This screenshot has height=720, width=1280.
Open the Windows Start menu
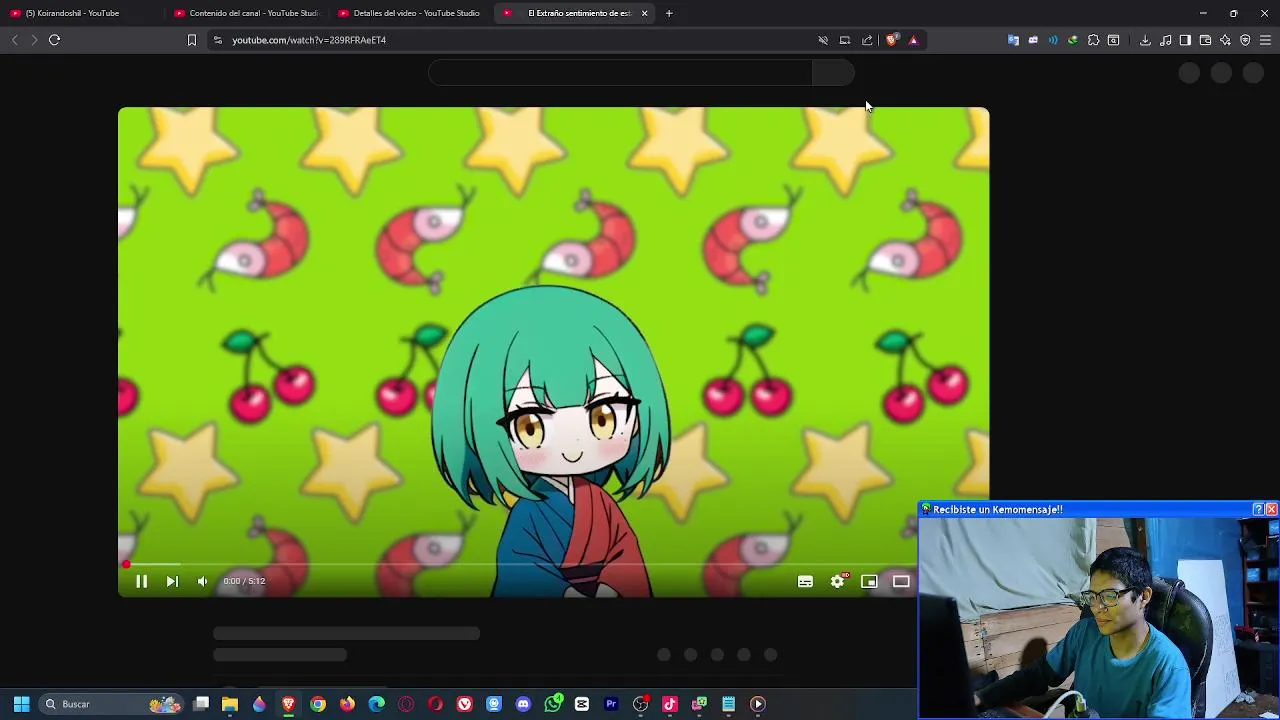(21, 704)
